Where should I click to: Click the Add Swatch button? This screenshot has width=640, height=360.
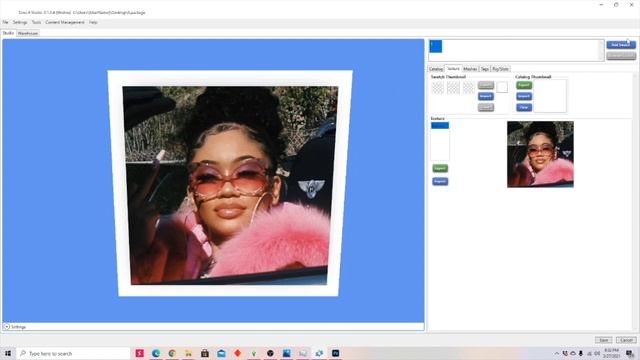[x=621, y=45]
